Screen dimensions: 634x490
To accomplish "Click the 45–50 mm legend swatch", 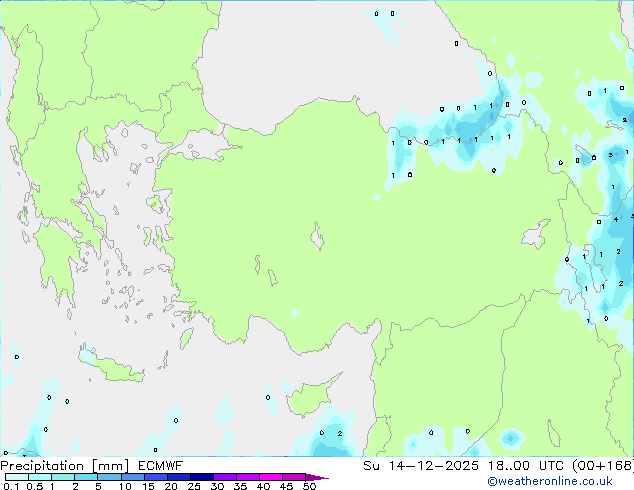I will tap(294, 477).
